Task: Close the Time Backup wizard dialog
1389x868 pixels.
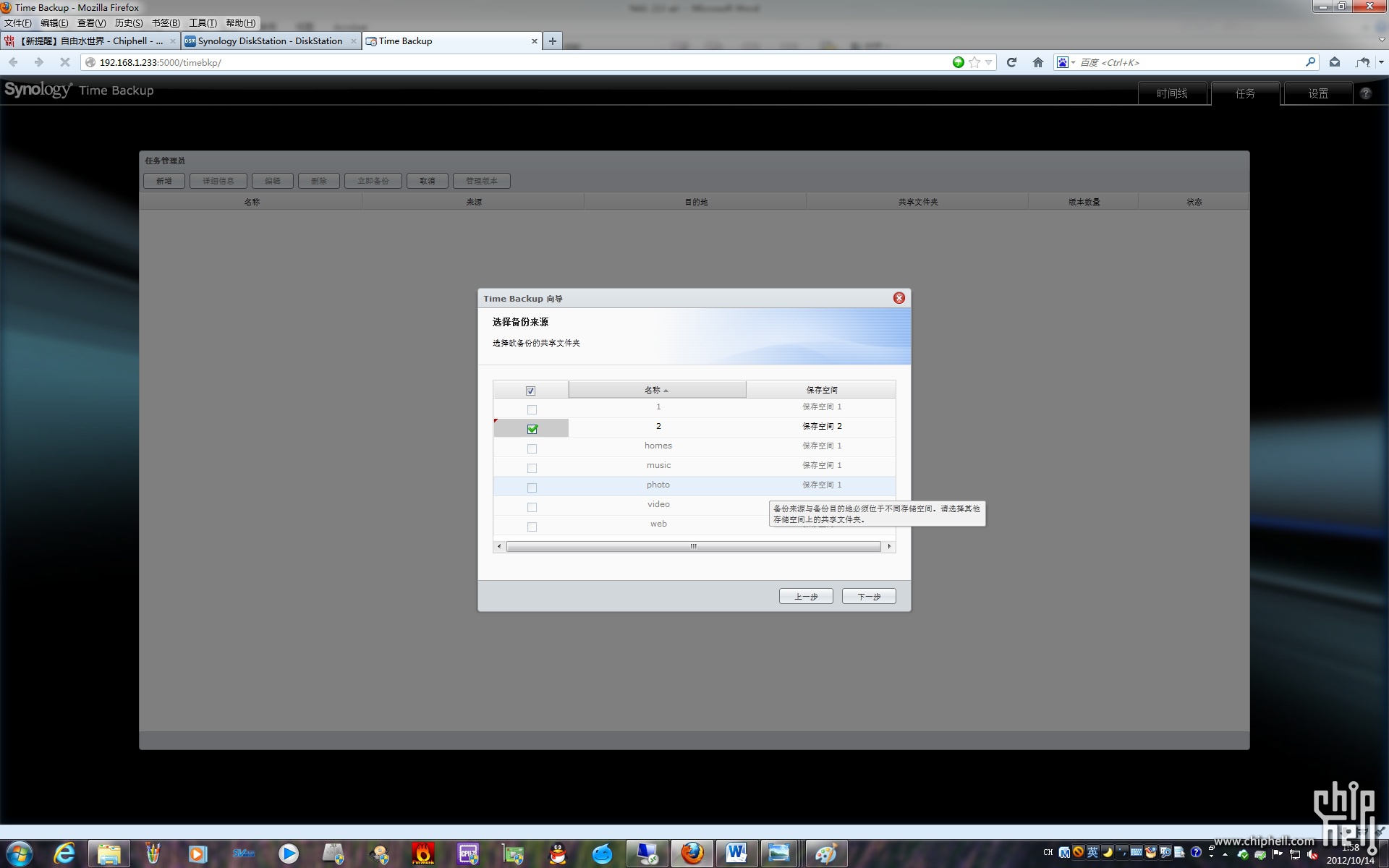Action: coord(899,298)
